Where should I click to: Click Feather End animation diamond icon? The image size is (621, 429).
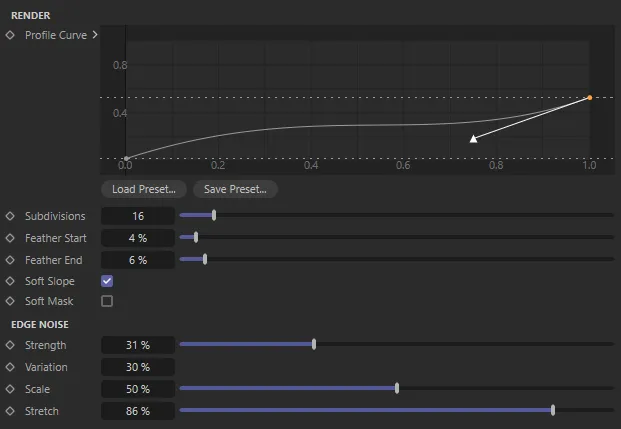coord(10,260)
